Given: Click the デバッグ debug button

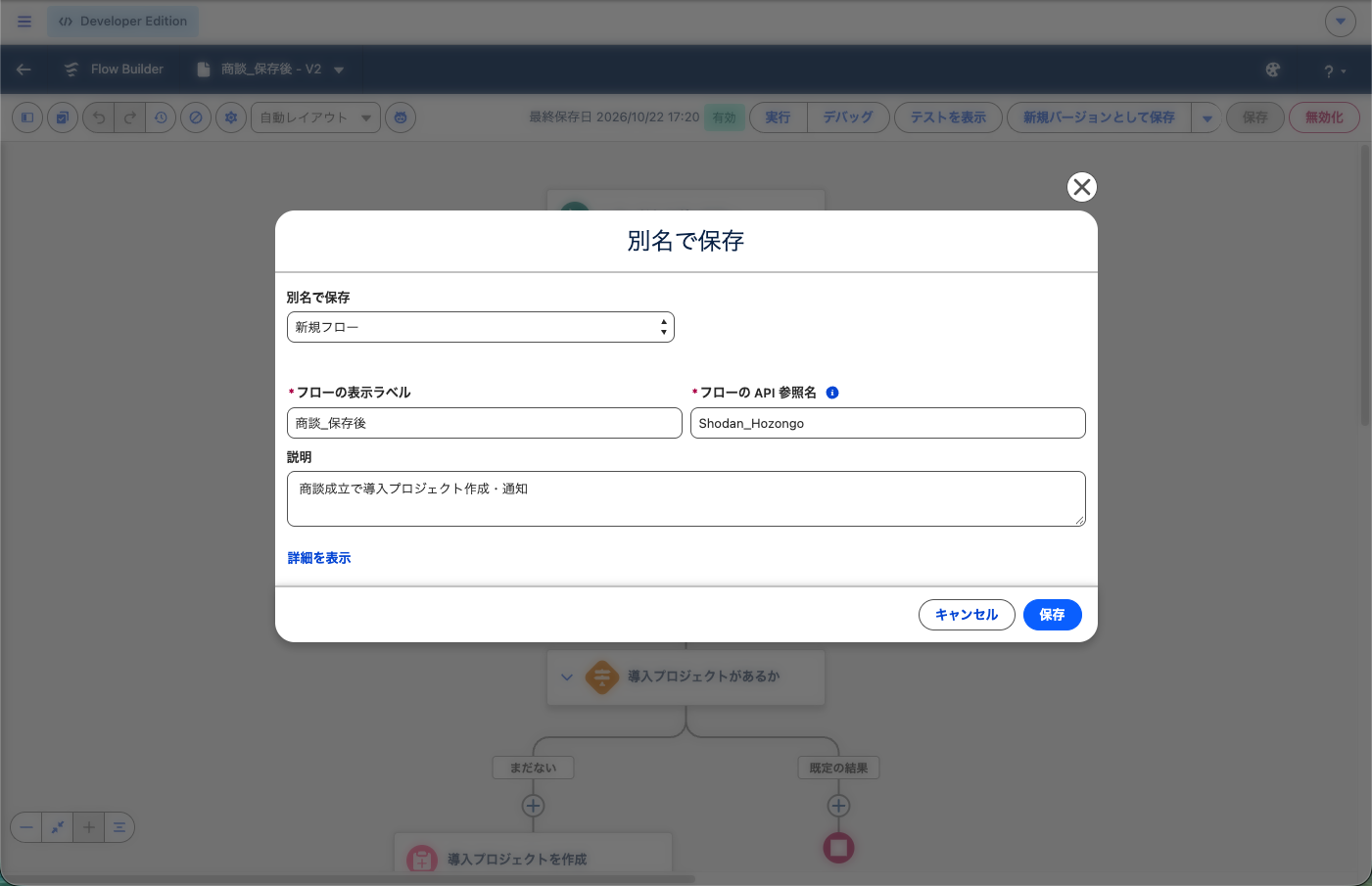Looking at the screenshot, I should tap(848, 117).
